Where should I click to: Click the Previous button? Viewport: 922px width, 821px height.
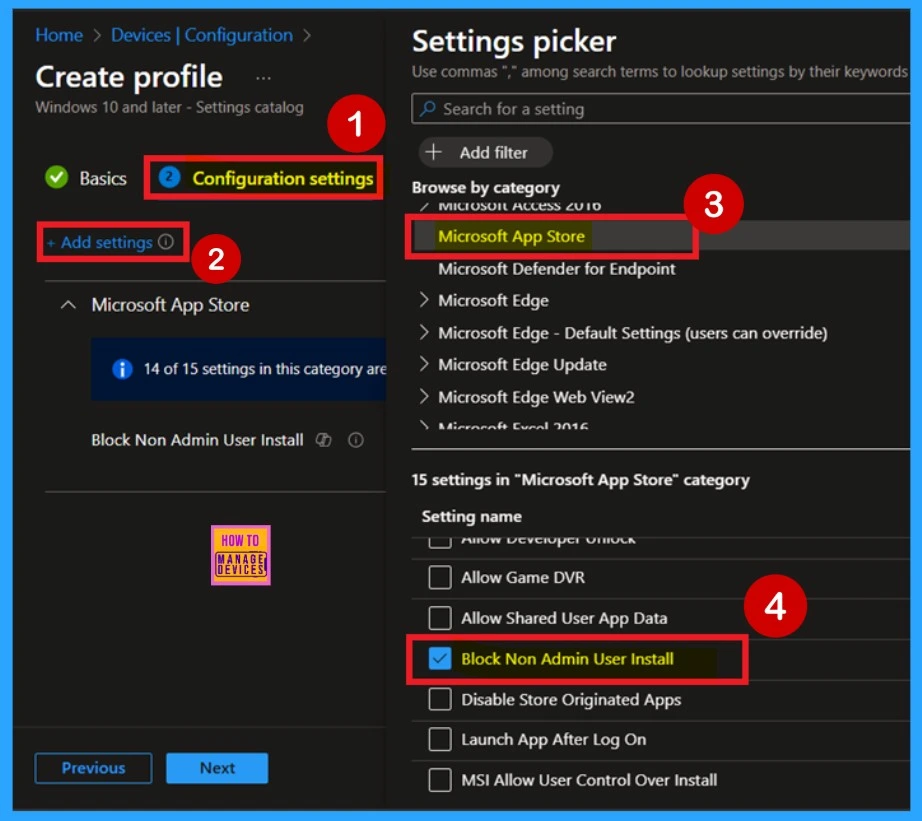coord(93,768)
